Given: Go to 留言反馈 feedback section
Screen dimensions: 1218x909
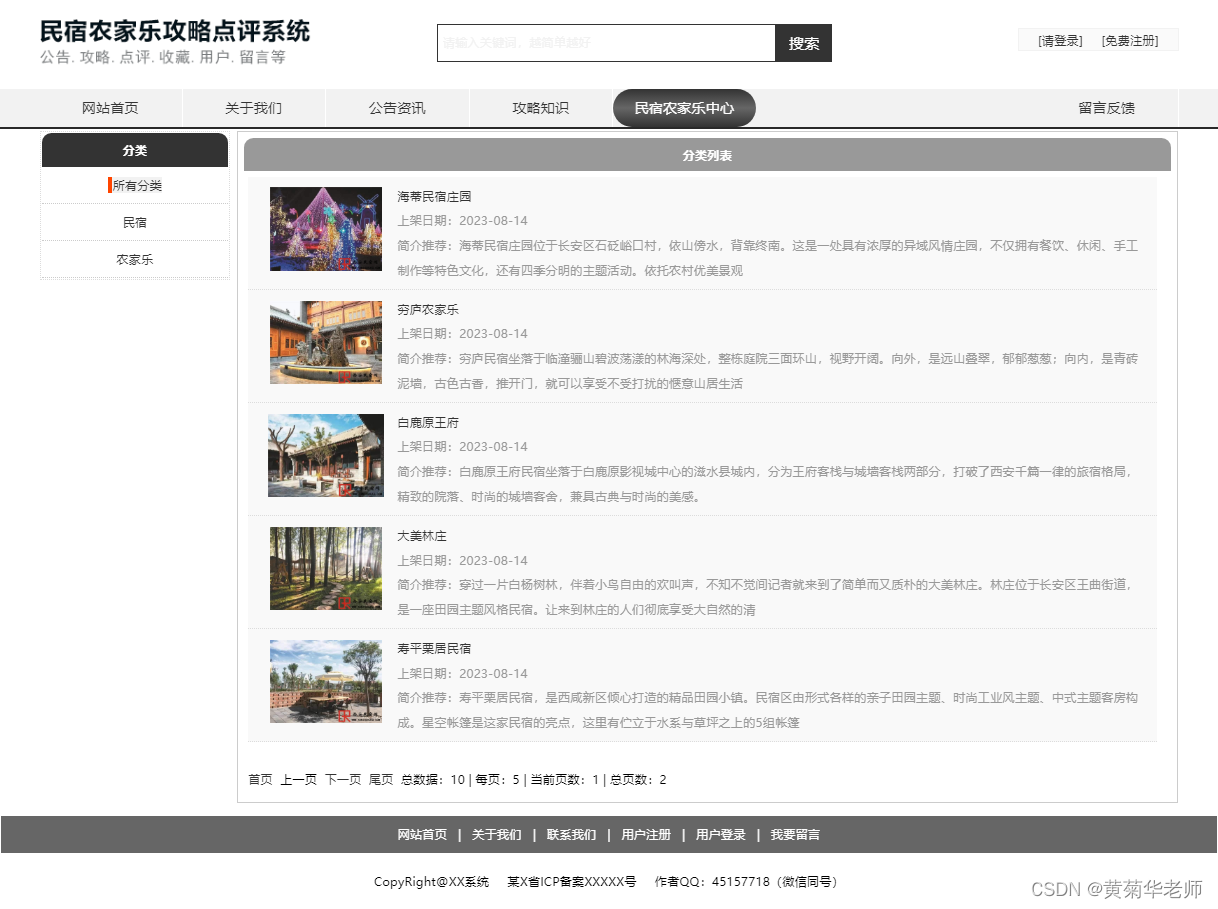Looking at the screenshot, I should (1105, 108).
